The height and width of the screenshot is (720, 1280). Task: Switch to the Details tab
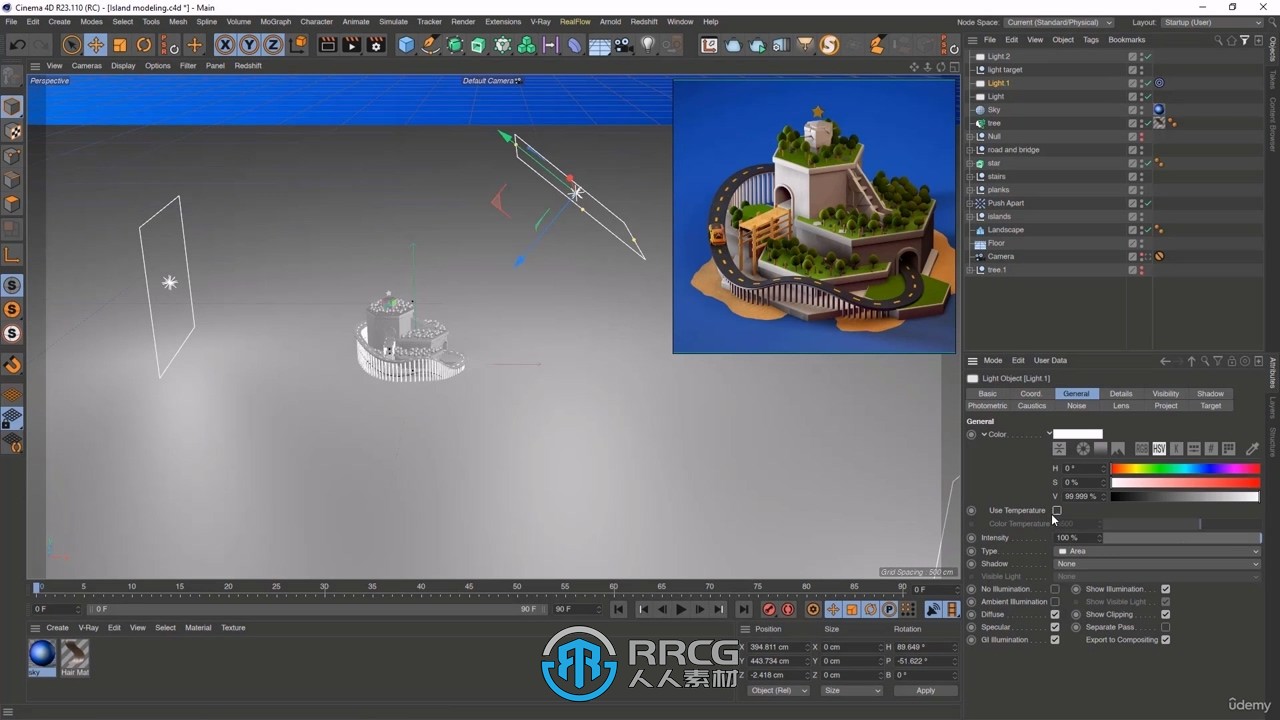click(x=1121, y=394)
